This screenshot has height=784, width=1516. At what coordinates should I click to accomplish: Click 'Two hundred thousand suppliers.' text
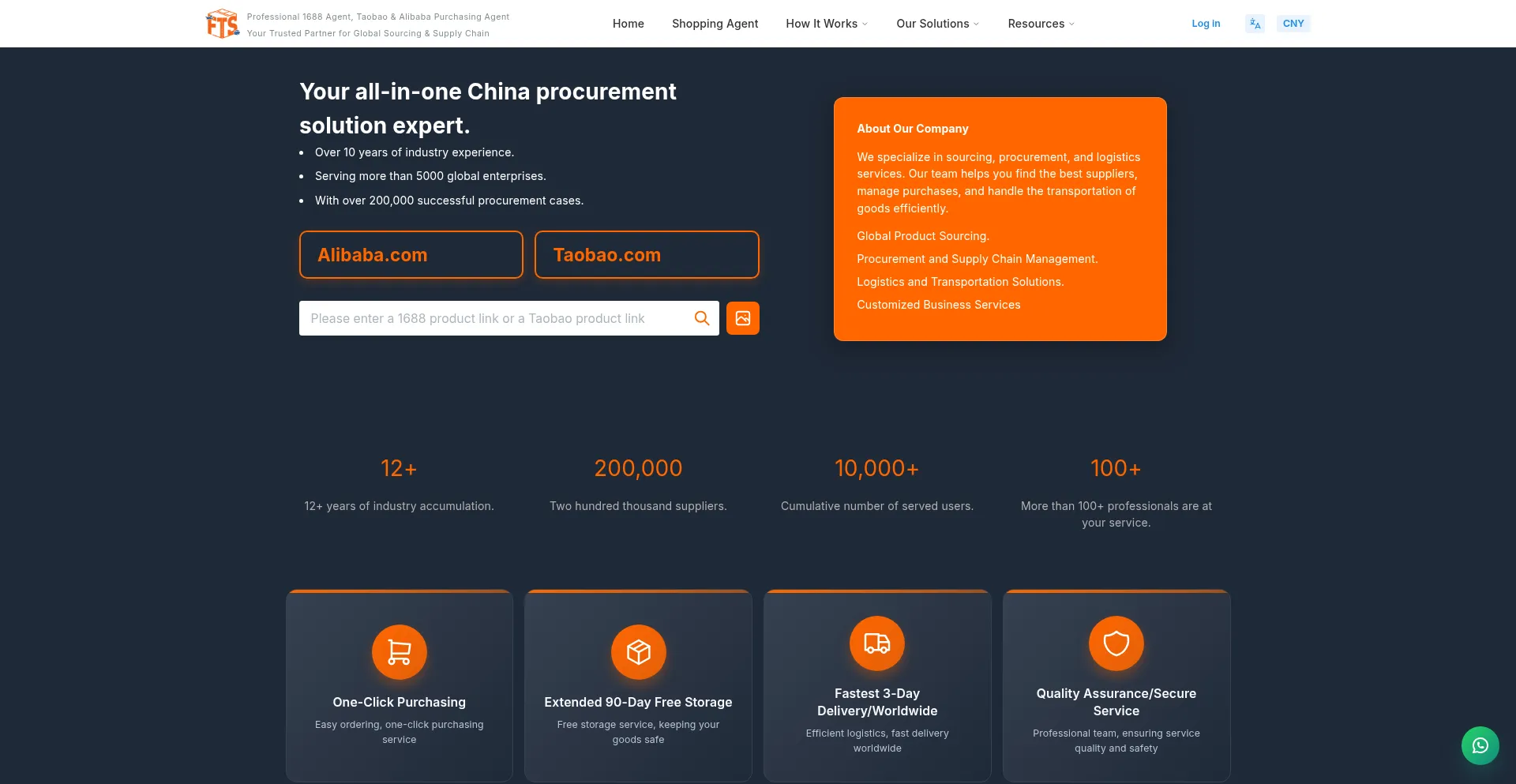tap(639, 506)
